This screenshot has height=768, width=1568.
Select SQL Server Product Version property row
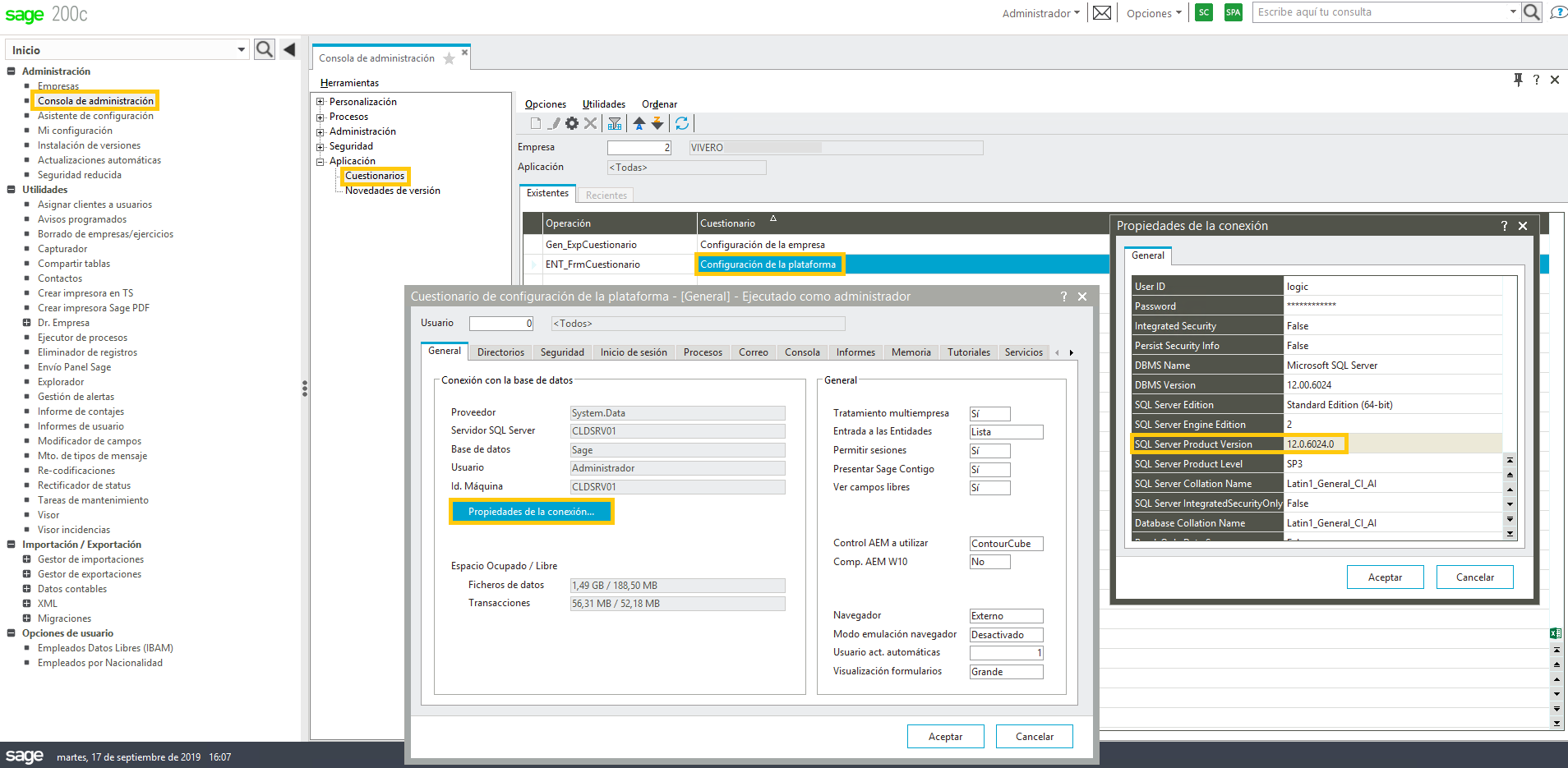pos(1317,444)
